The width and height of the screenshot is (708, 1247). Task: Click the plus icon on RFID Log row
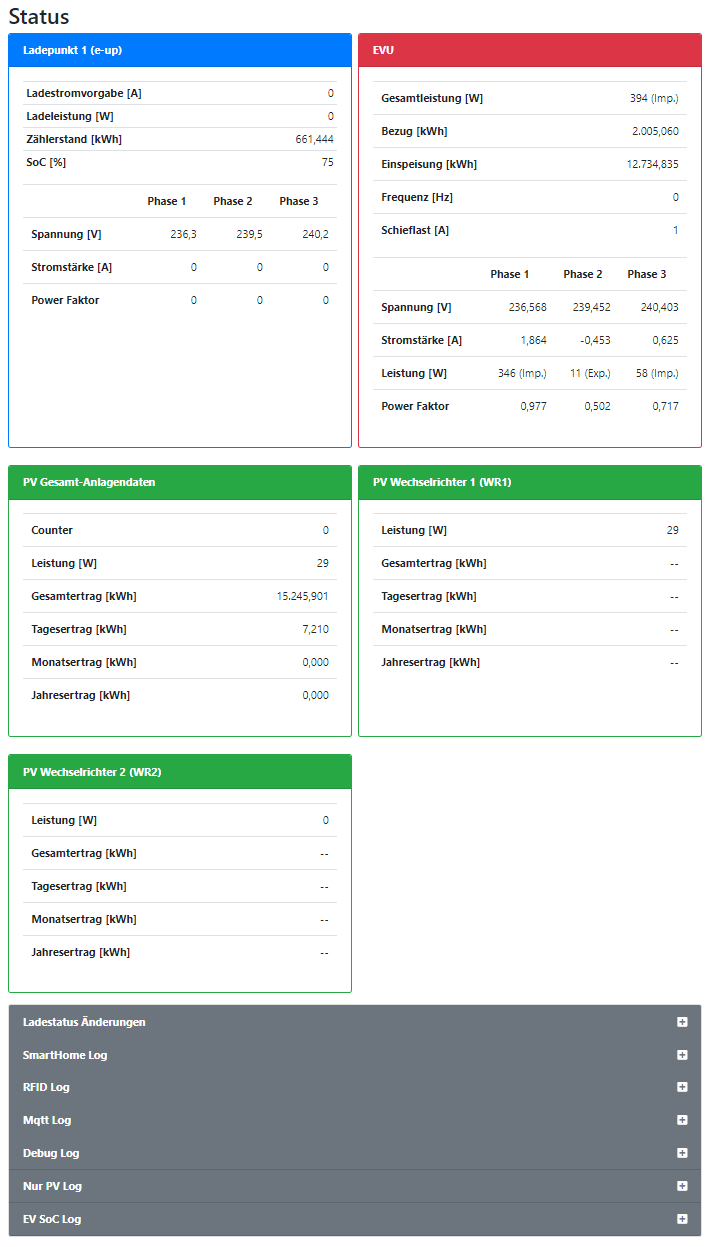[682, 1087]
